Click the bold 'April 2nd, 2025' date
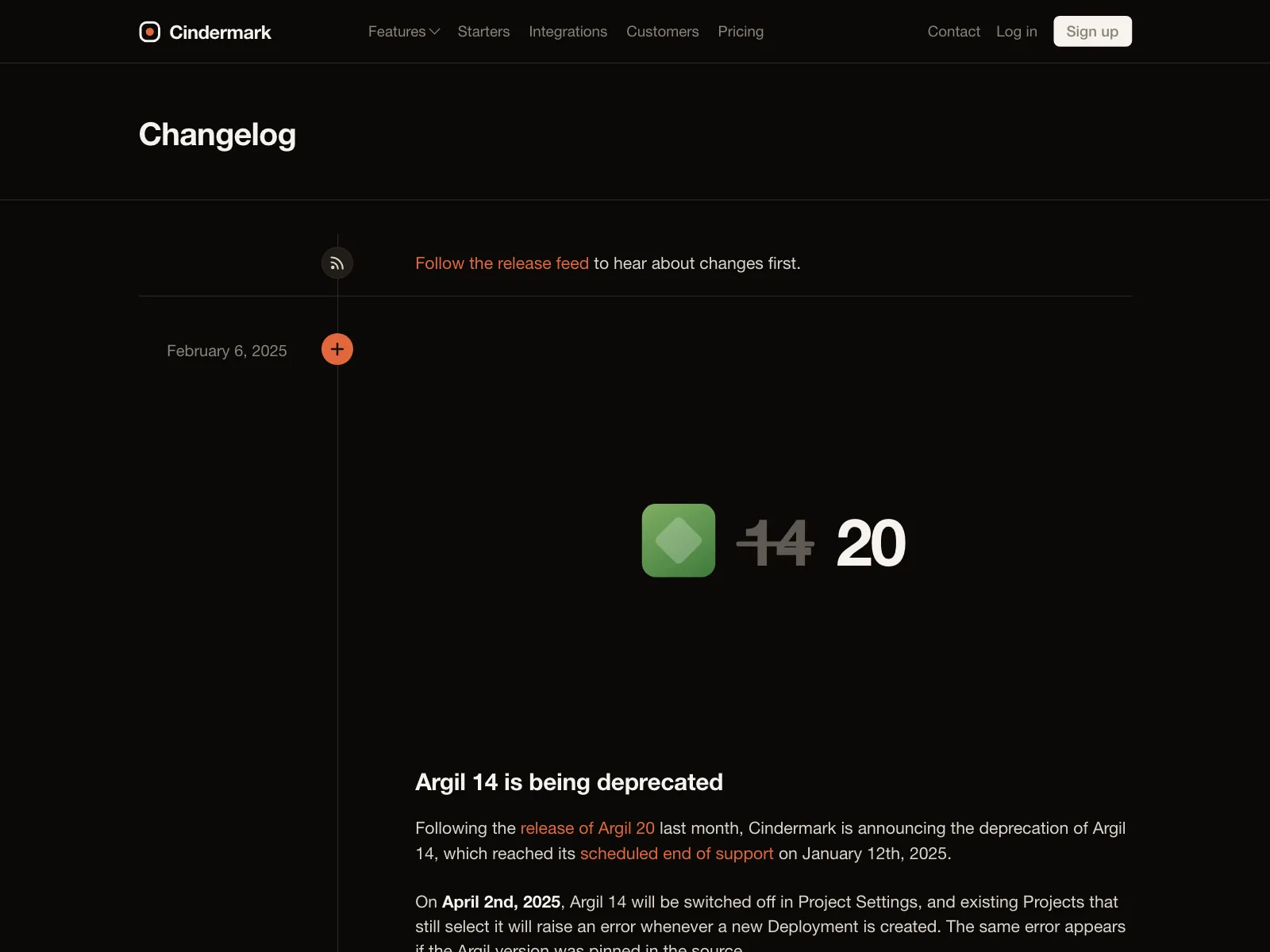Viewport: 1270px width, 952px height. point(501,902)
